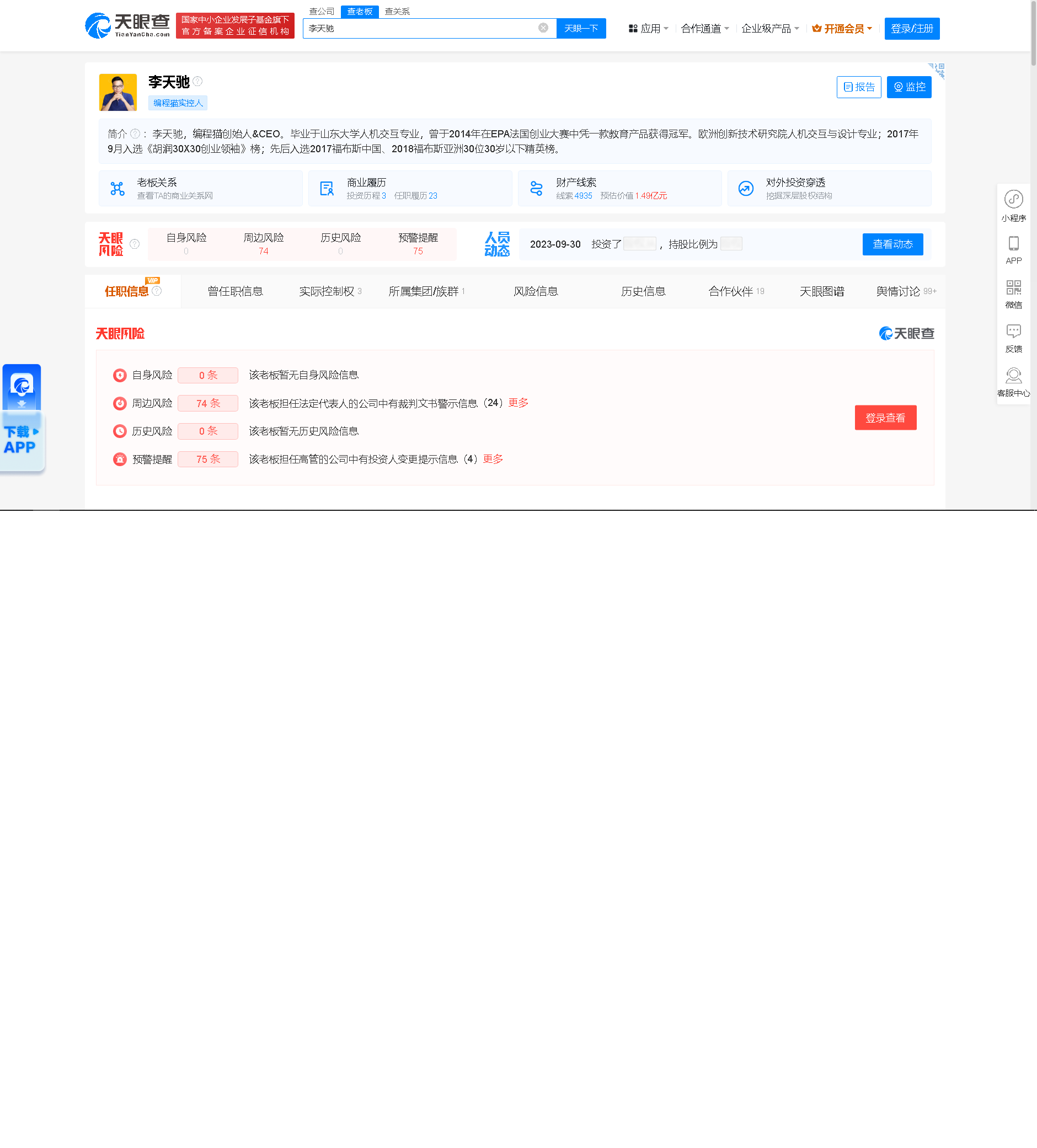Switch search mode to 查关系
Screen dimensions: 1037x1148
coord(398,12)
